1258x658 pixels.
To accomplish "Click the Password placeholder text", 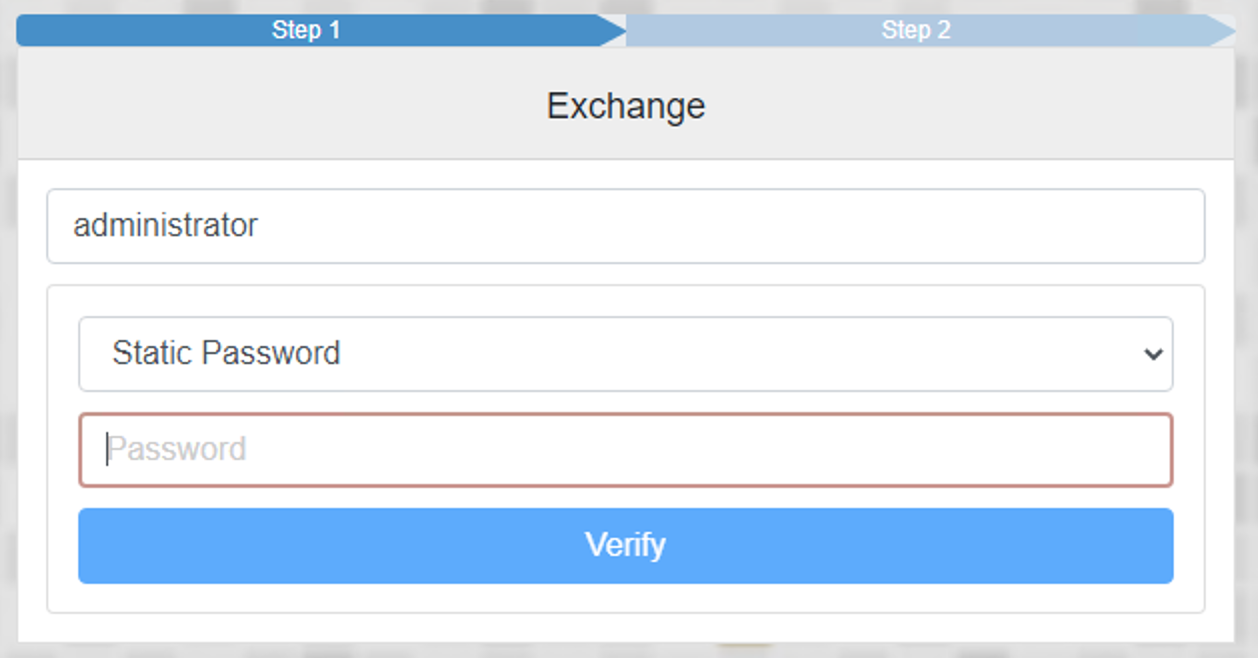I will tap(177, 449).
